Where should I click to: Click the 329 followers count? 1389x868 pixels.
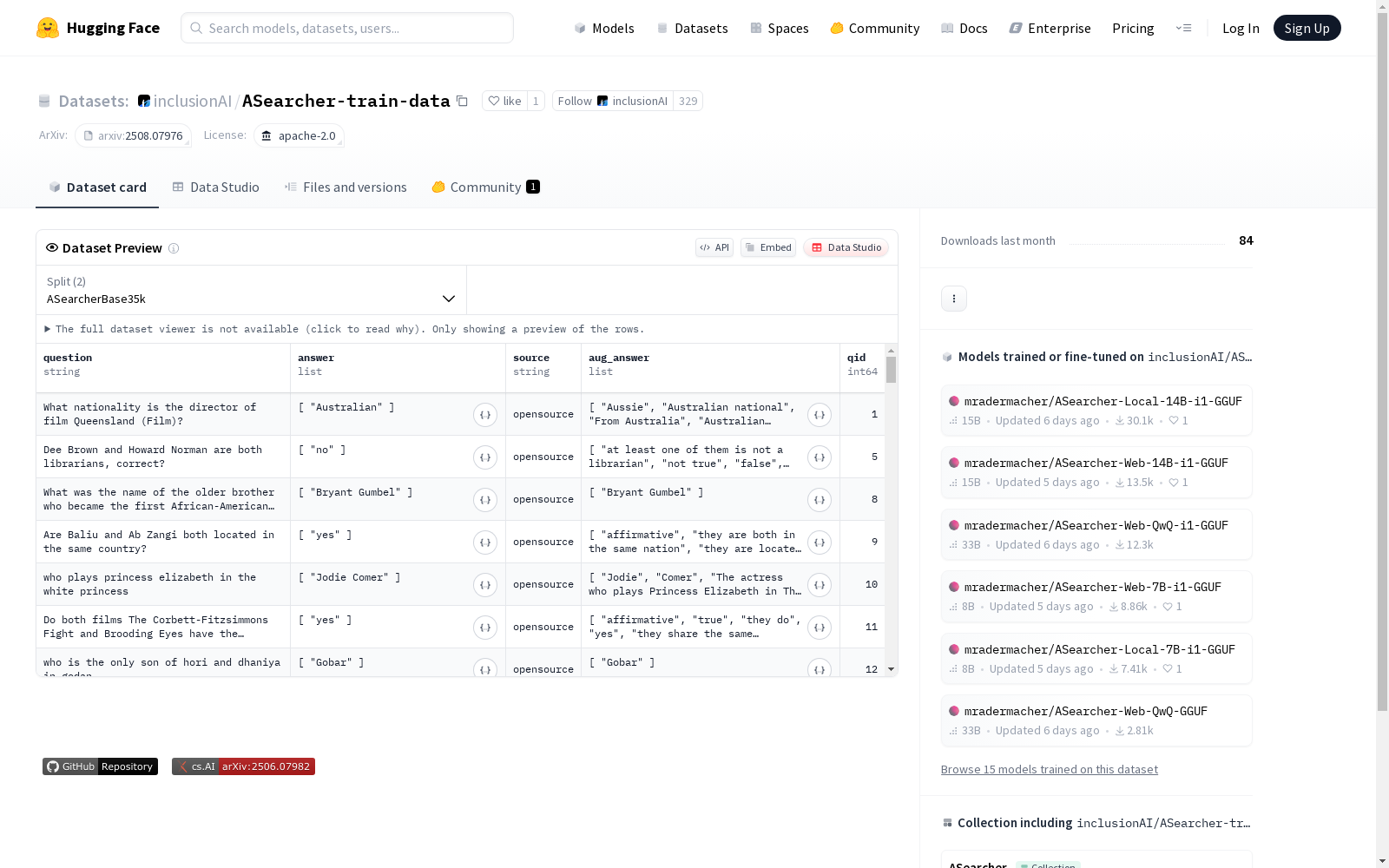(x=688, y=101)
